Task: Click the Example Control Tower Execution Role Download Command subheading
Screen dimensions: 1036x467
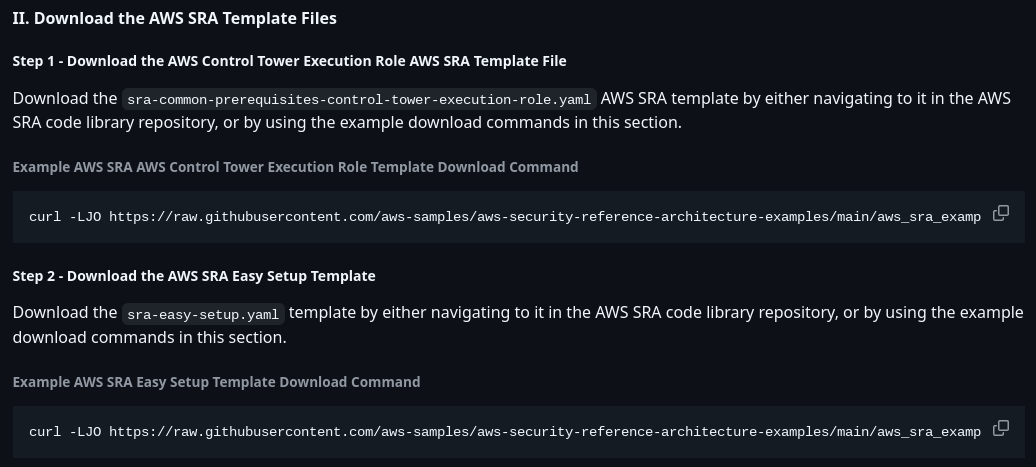Action: [x=295, y=167]
